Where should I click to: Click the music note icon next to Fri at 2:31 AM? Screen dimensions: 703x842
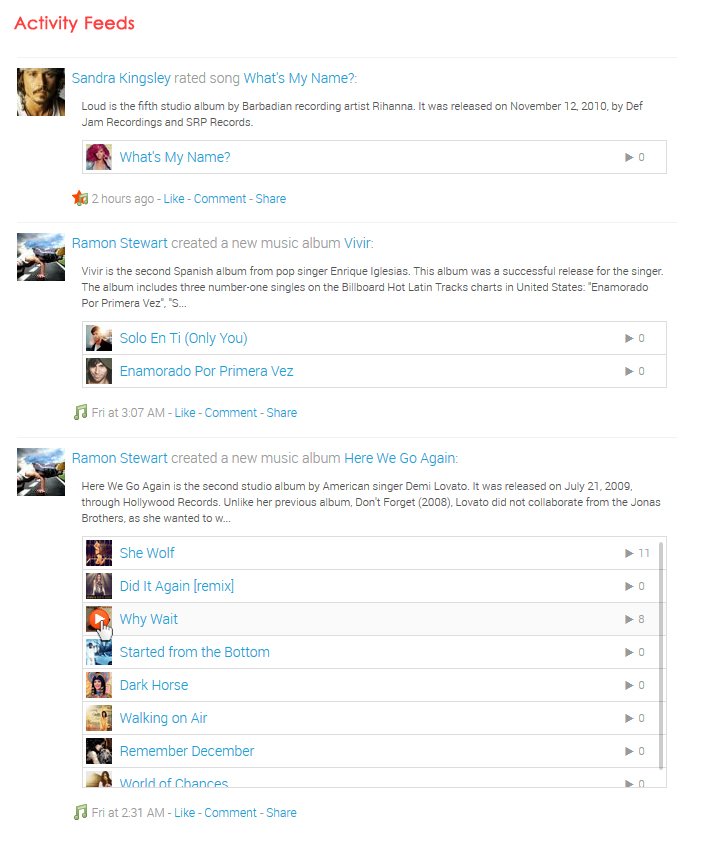(81, 812)
